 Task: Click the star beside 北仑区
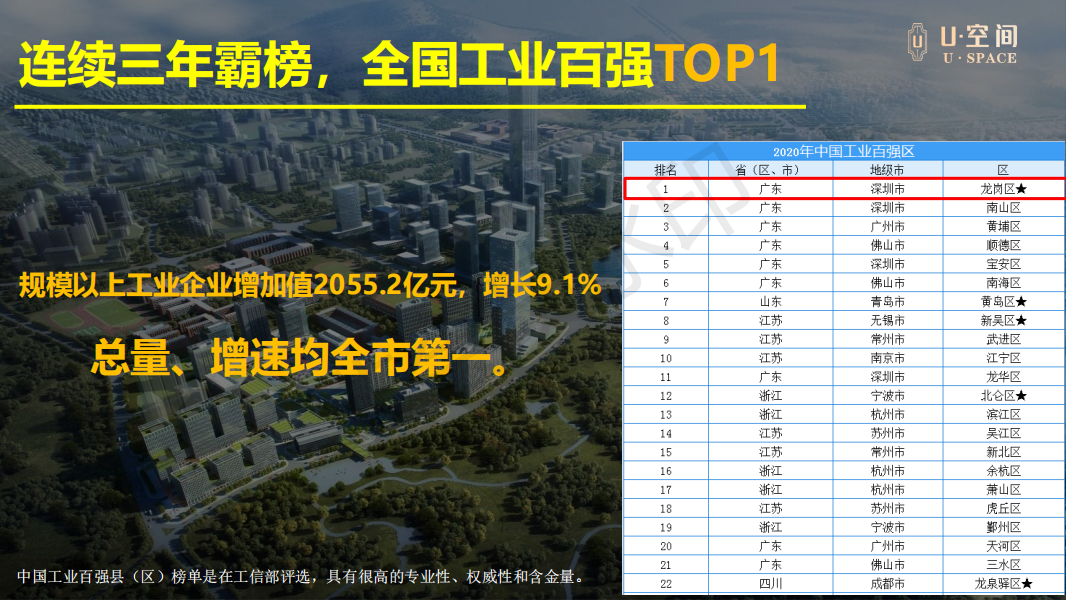coord(1022,396)
